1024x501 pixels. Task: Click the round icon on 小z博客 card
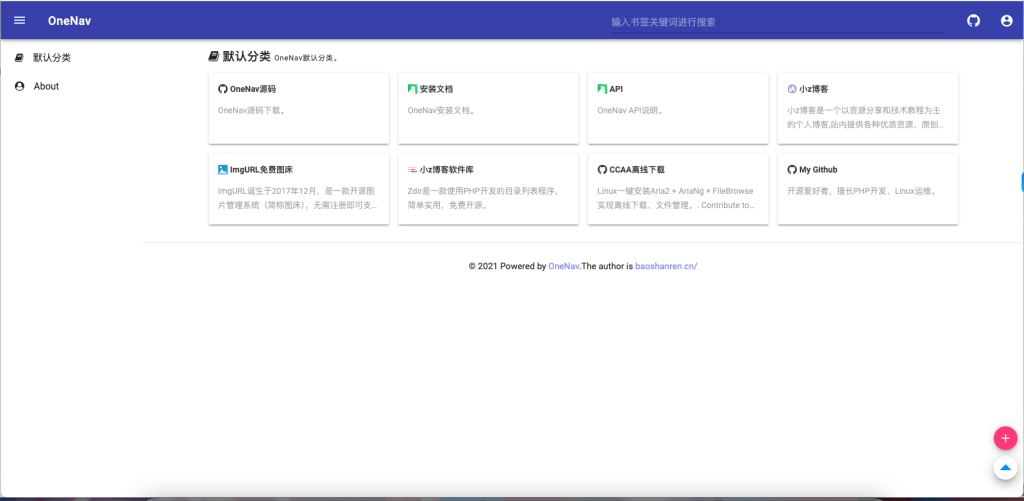[x=792, y=89]
